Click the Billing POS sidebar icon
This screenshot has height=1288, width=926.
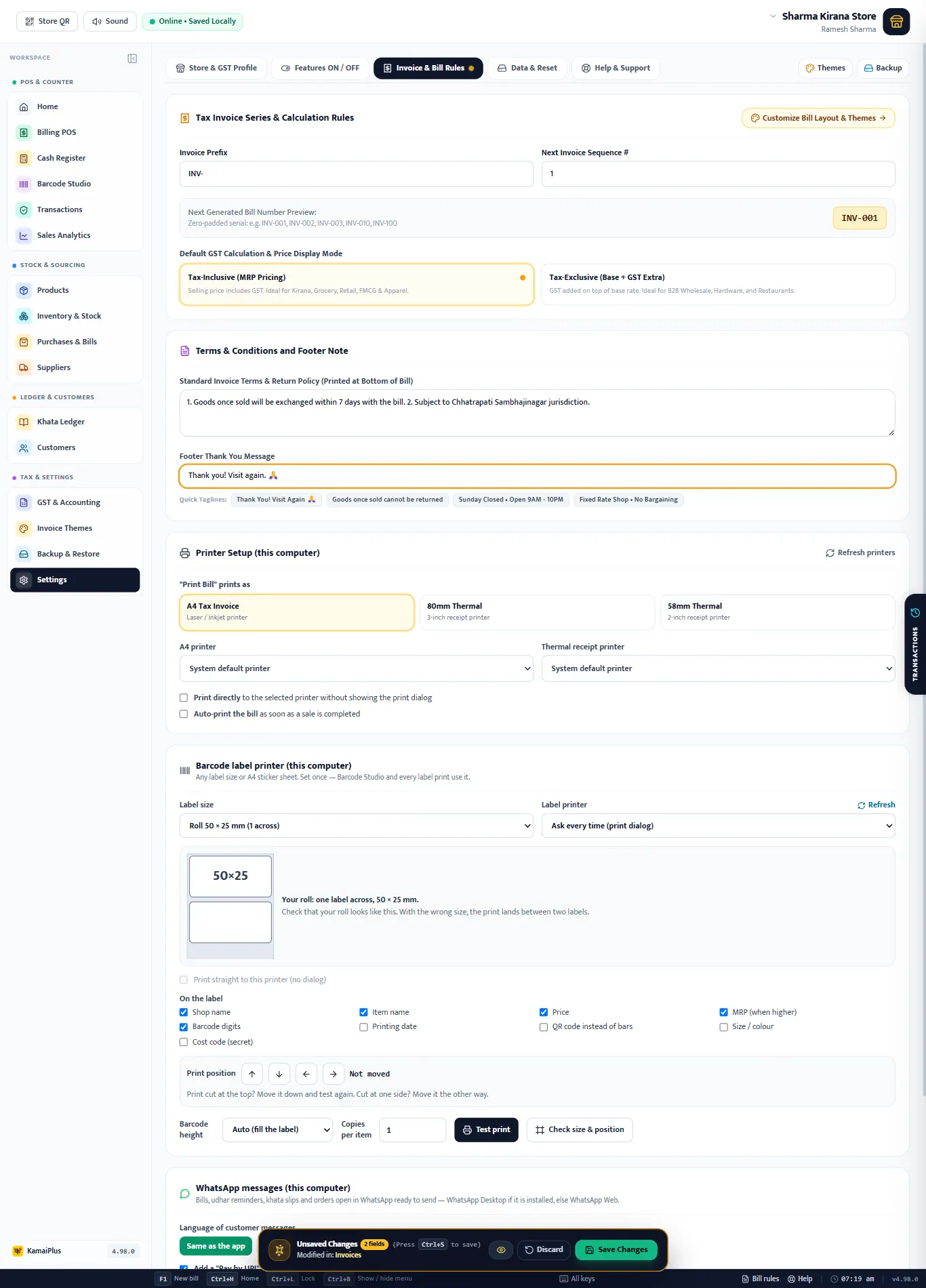pos(24,132)
